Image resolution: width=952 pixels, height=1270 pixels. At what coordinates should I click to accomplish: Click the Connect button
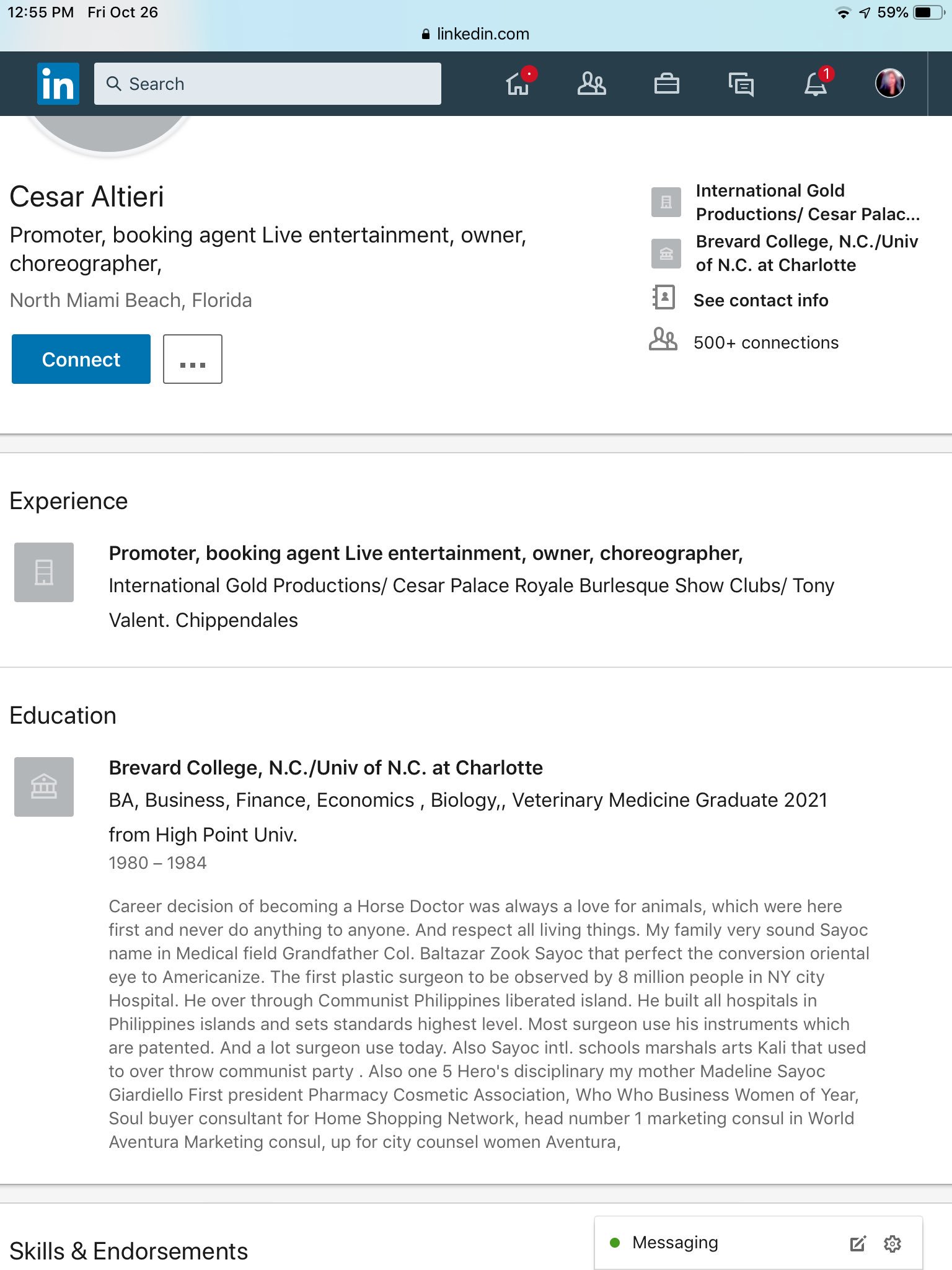click(x=81, y=359)
